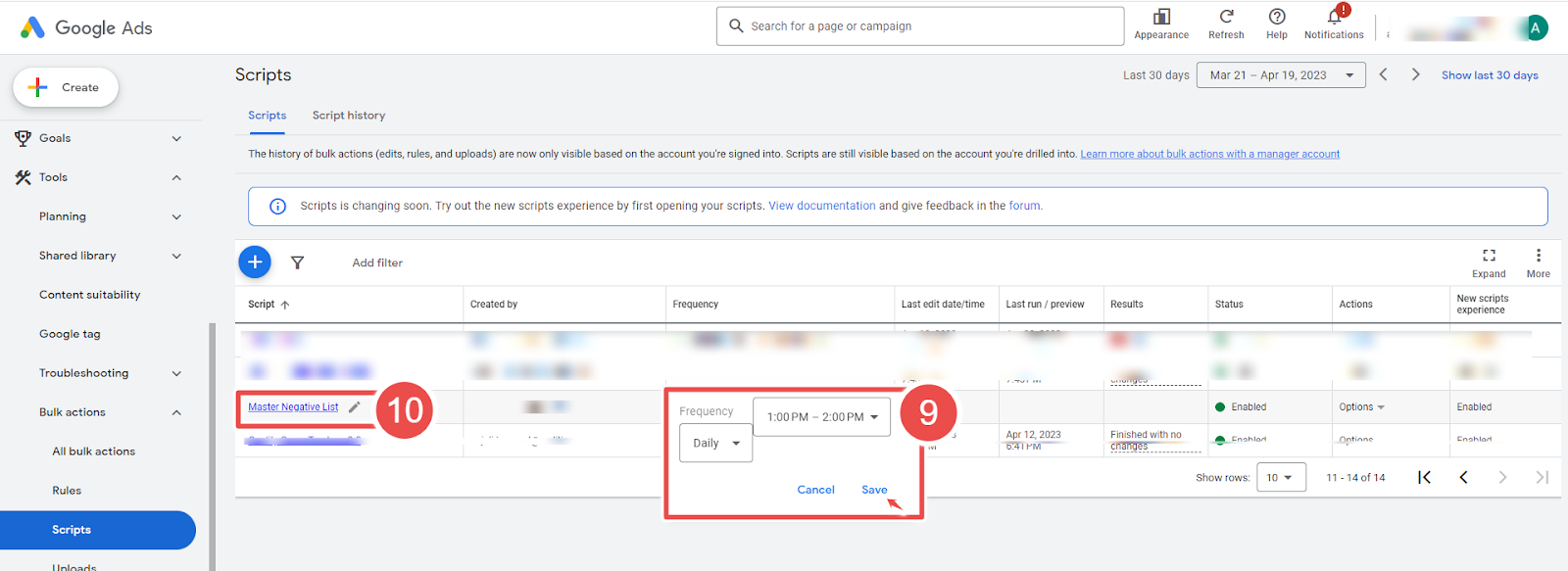The width and height of the screenshot is (1568, 571).
Task: Open All bulk actions in sidebar
Action: pos(94,452)
